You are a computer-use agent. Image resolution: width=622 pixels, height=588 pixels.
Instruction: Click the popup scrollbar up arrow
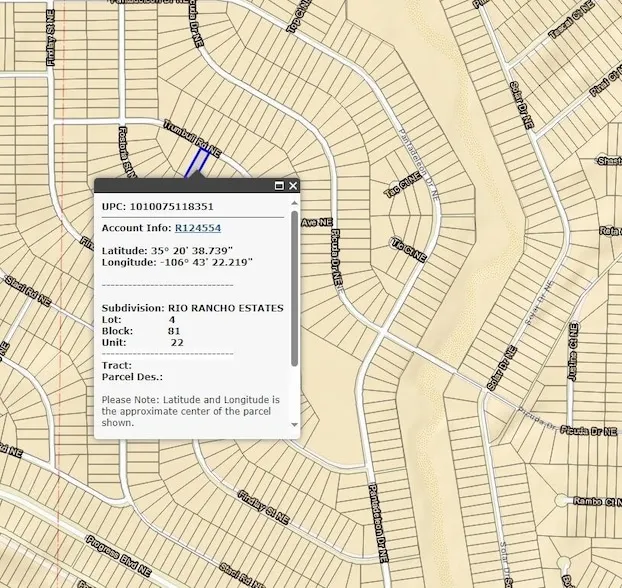pos(294,203)
